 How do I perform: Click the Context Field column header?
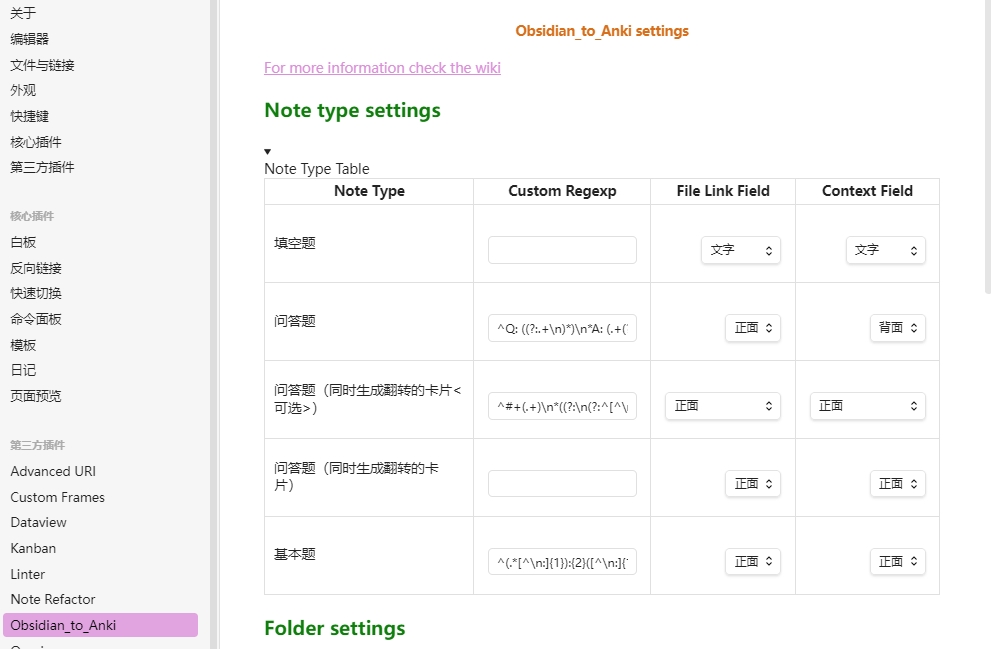tap(867, 191)
